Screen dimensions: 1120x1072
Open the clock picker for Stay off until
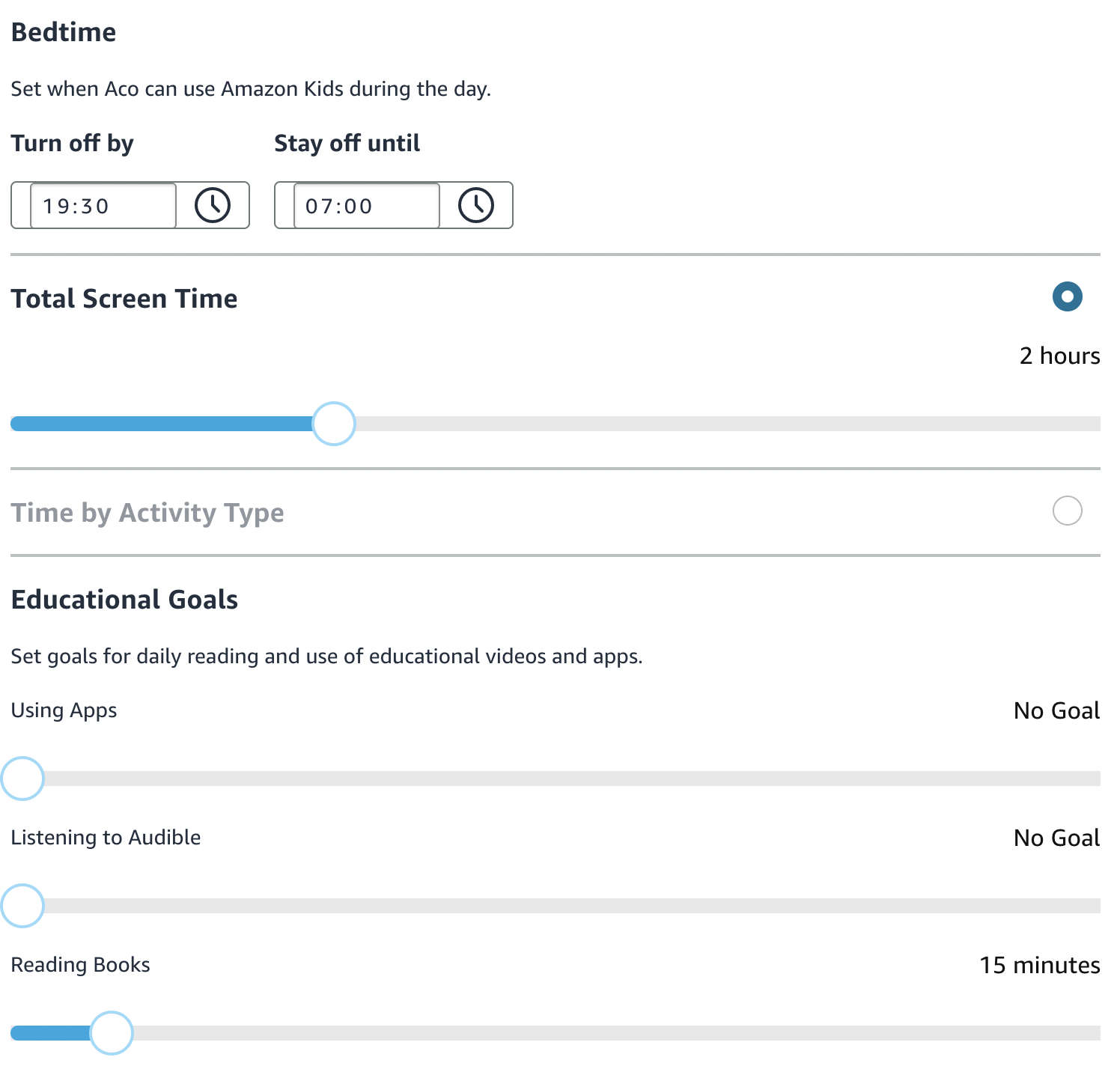click(x=476, y=205)
